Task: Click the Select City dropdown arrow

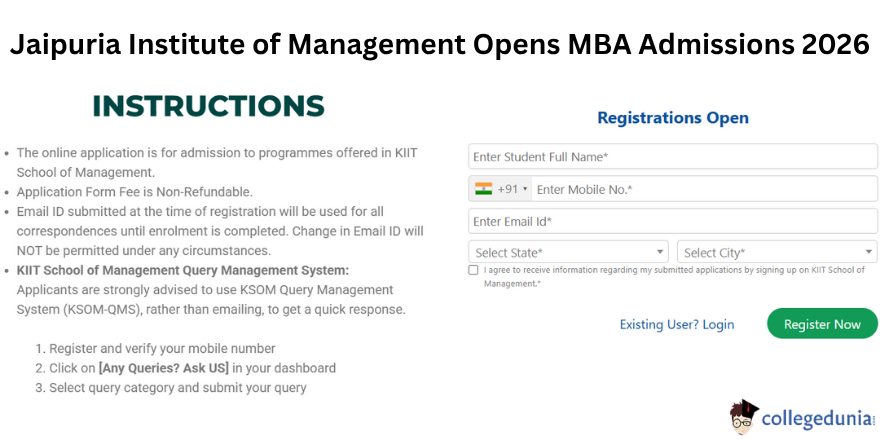Action: [x=869, y=252]
